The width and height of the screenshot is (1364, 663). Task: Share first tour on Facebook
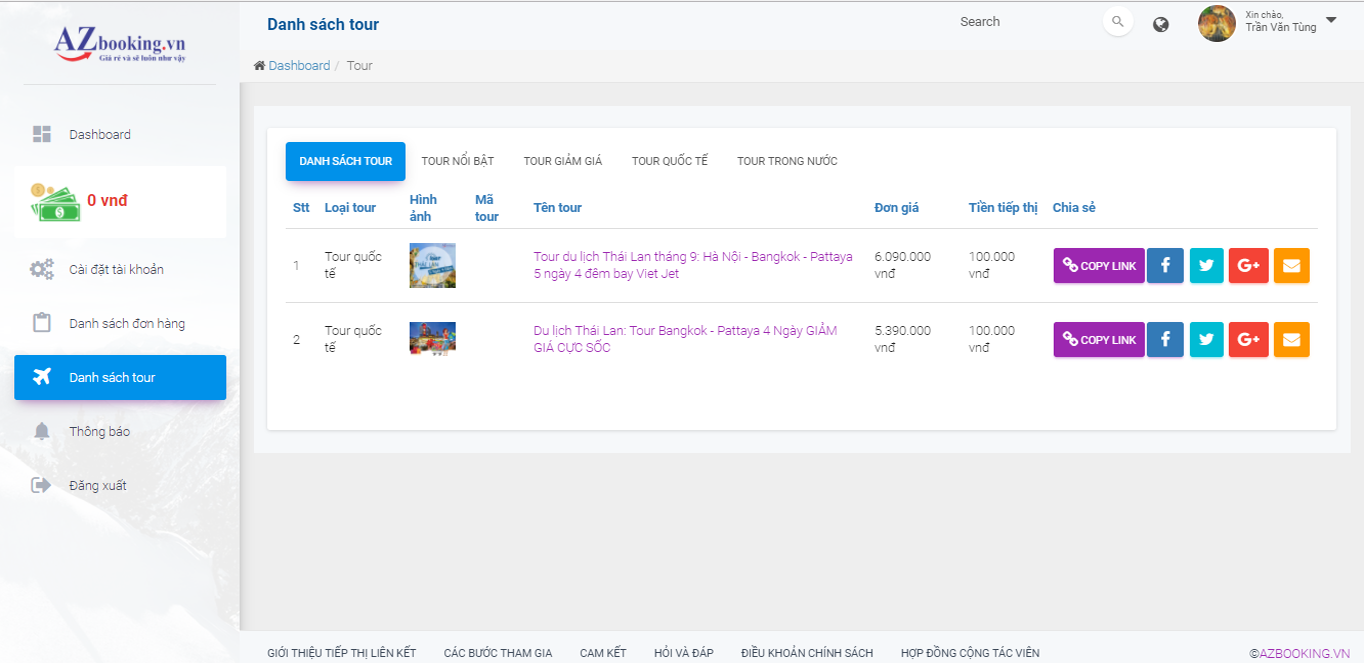(x=1165, y=266)
